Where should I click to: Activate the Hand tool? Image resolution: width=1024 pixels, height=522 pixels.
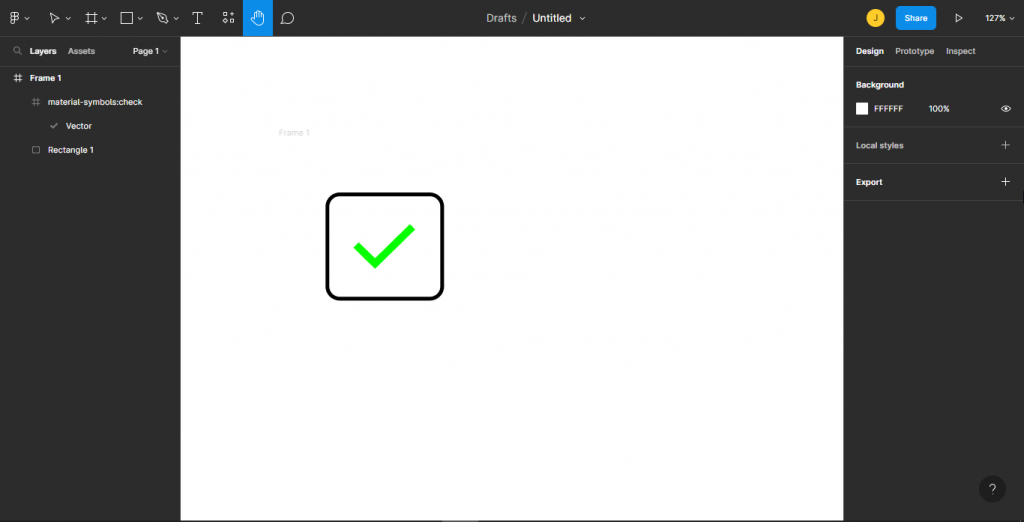point(258,18)
